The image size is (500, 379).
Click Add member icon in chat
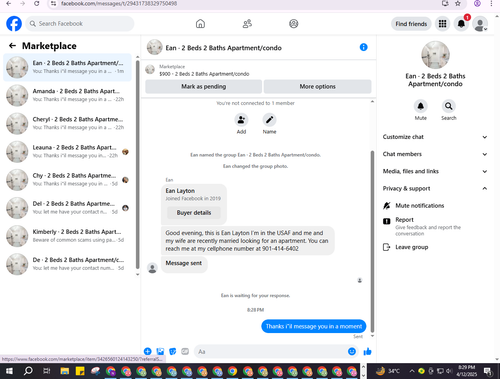[241, 120]
